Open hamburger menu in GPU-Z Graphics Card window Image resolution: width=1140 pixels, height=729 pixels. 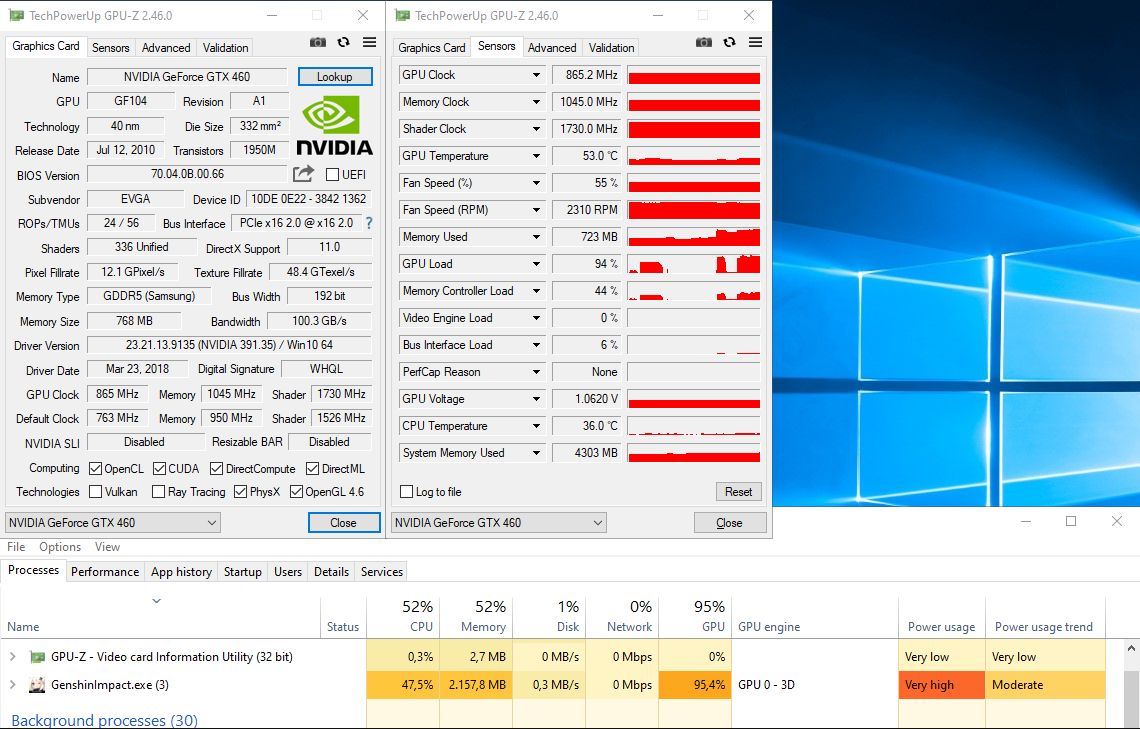[x=369, y=42]
